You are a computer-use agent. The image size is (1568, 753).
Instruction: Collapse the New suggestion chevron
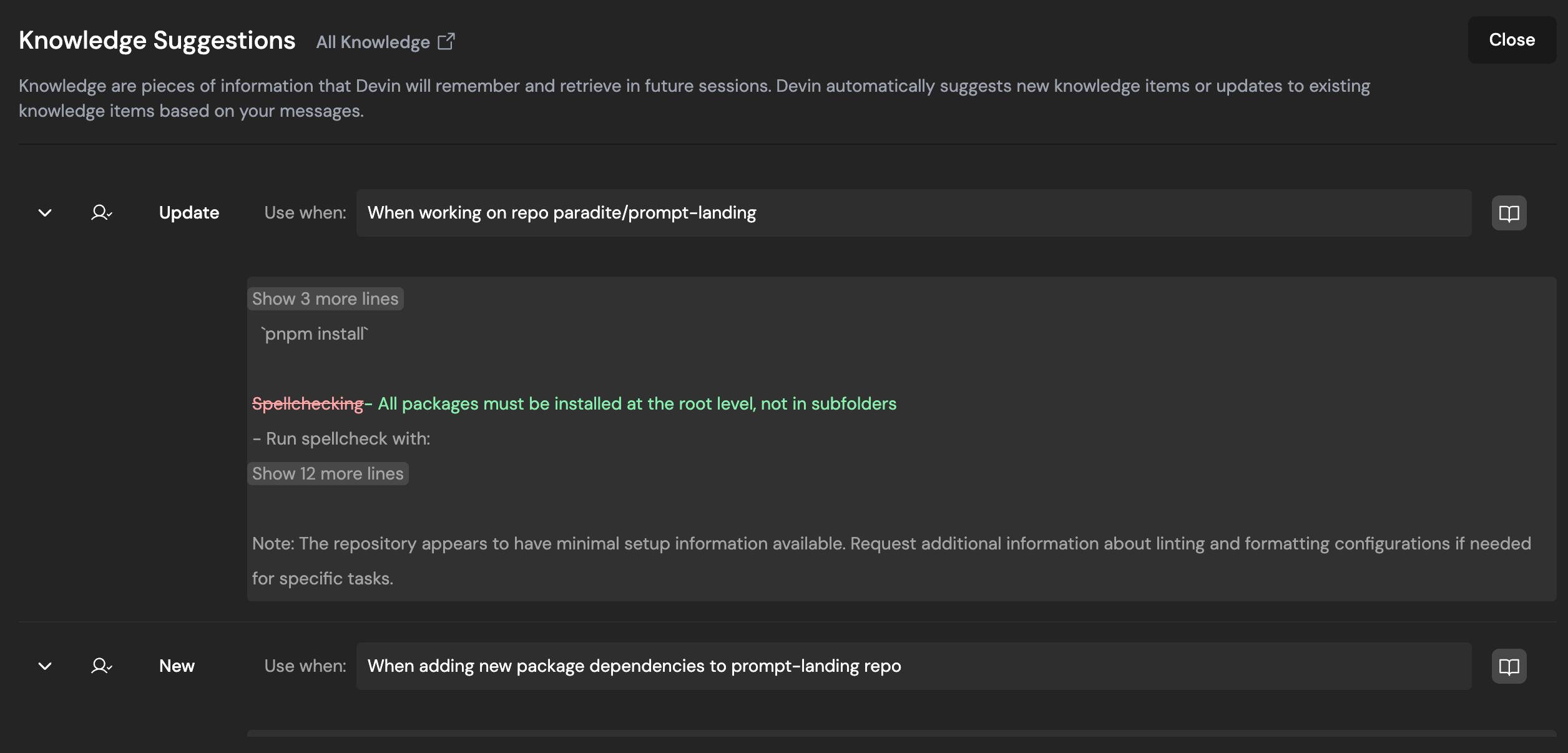pos(45,666)
